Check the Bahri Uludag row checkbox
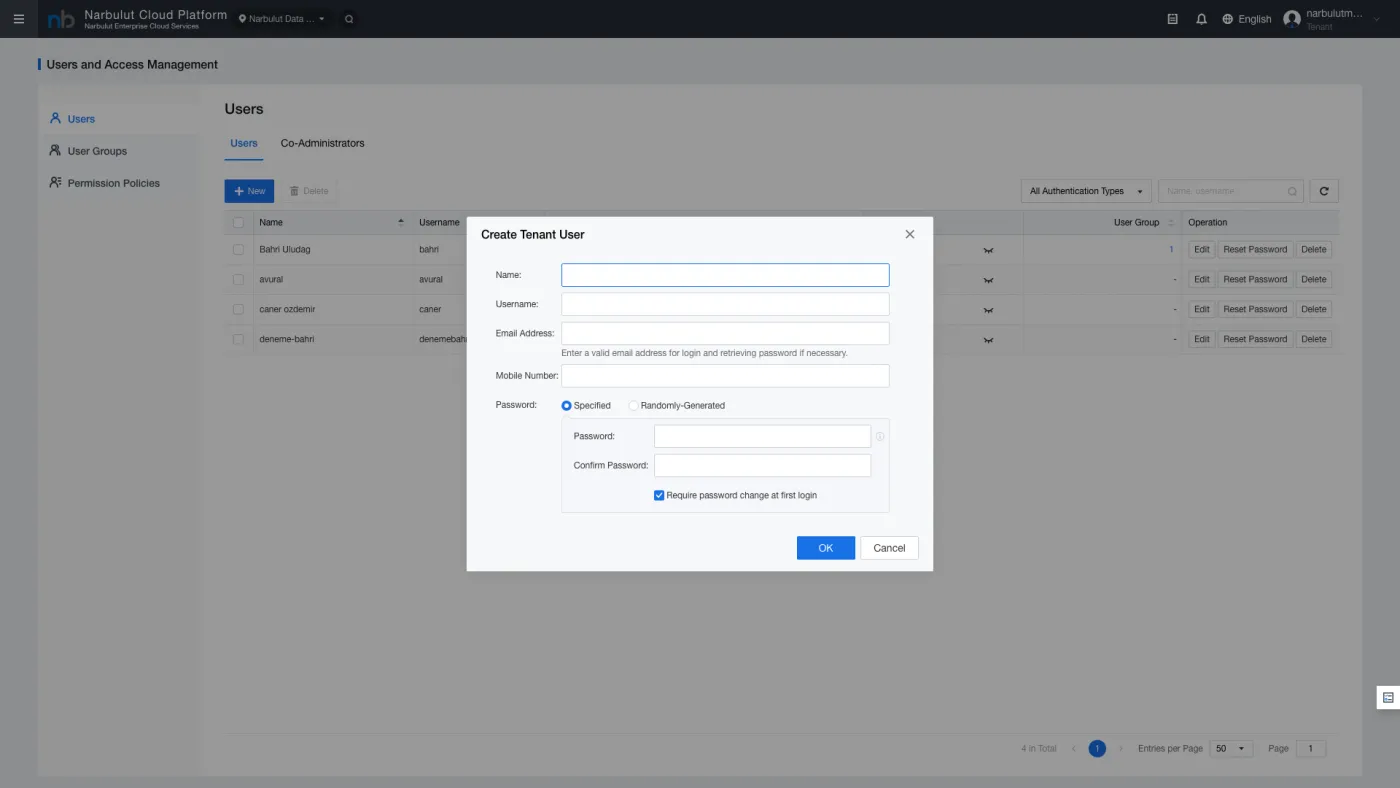This screenshot has width=1400, height=788. click(238, 250)
